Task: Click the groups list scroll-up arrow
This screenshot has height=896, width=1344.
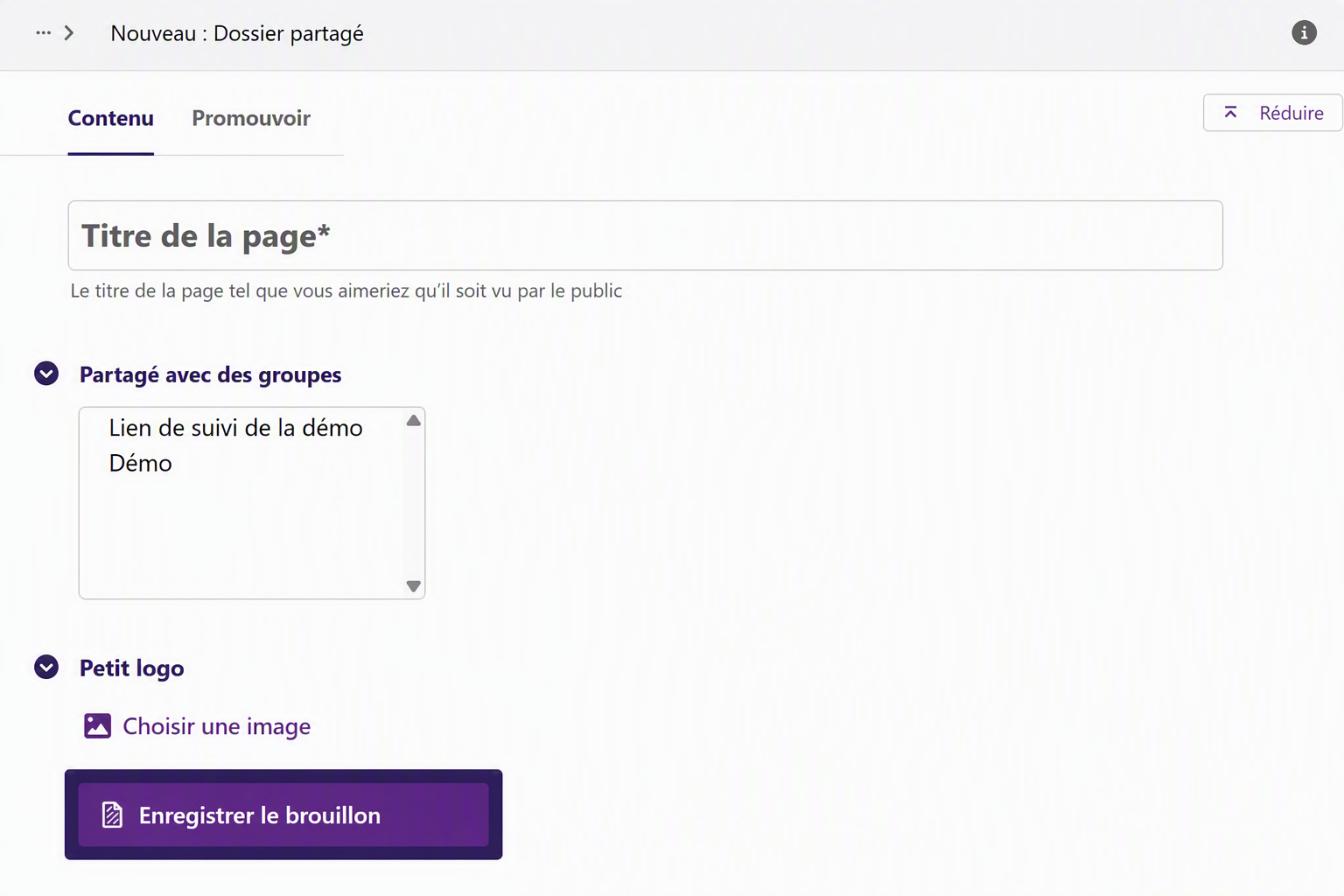Action: (x=414, y=421)
